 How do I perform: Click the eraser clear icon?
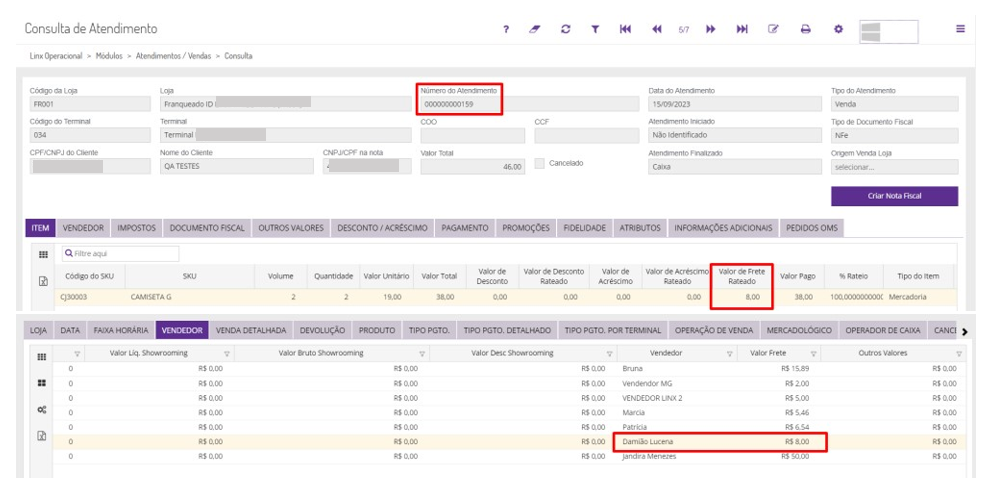tap(535, 30)
